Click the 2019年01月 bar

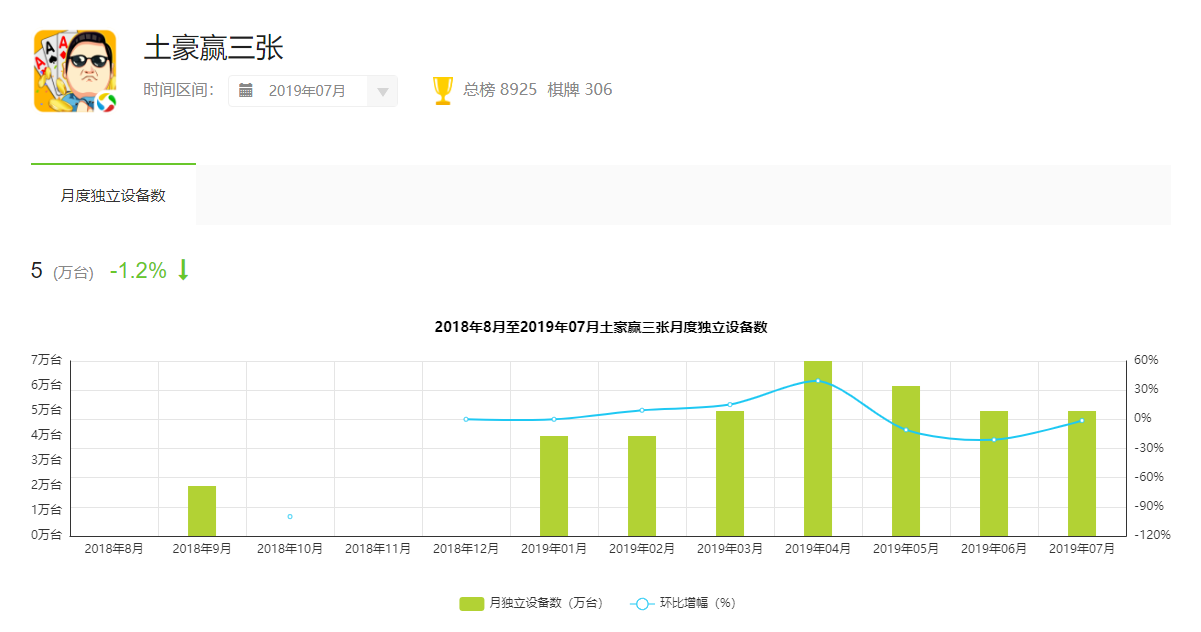(554, 486)
